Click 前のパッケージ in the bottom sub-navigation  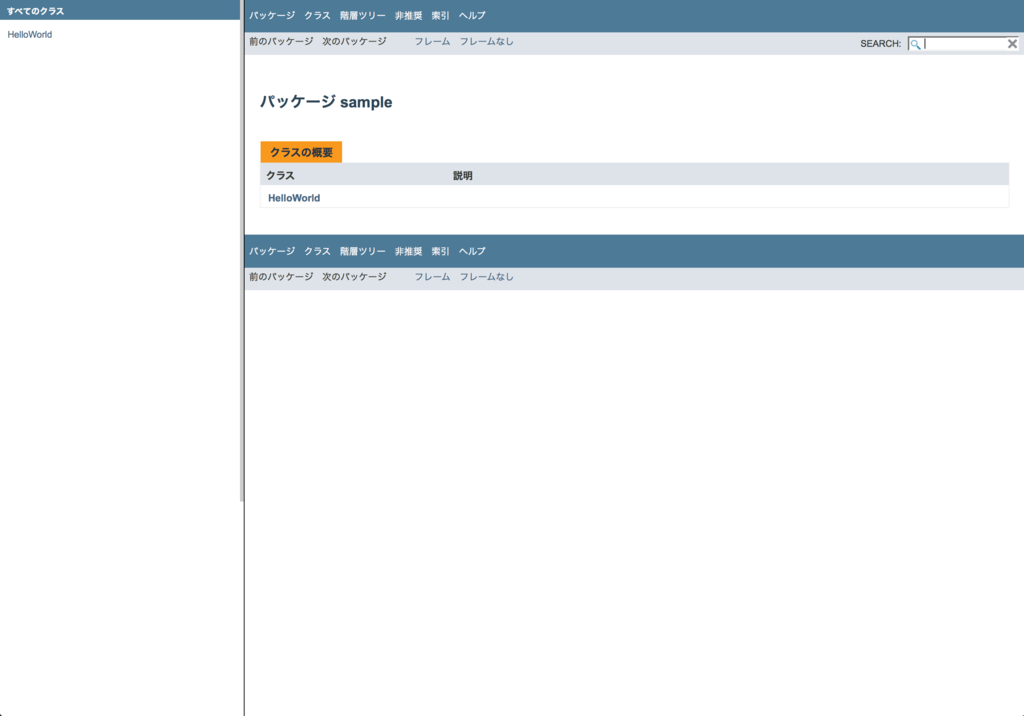click(x=281, y=277)
